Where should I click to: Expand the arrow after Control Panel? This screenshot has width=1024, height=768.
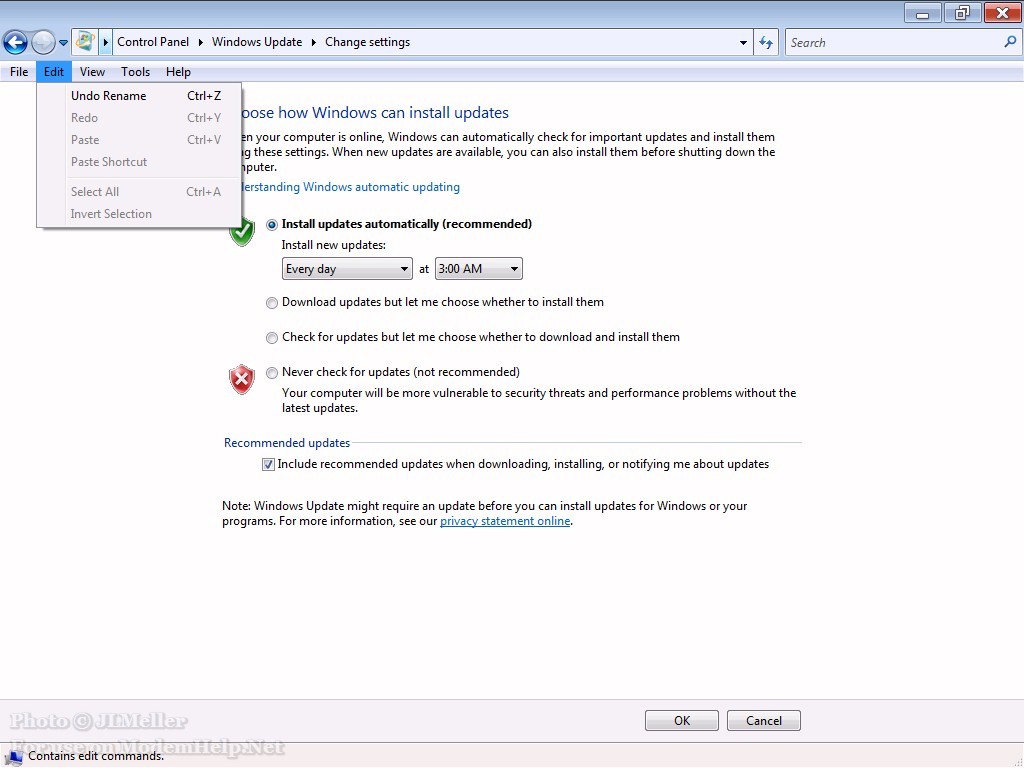coord(200,42)
